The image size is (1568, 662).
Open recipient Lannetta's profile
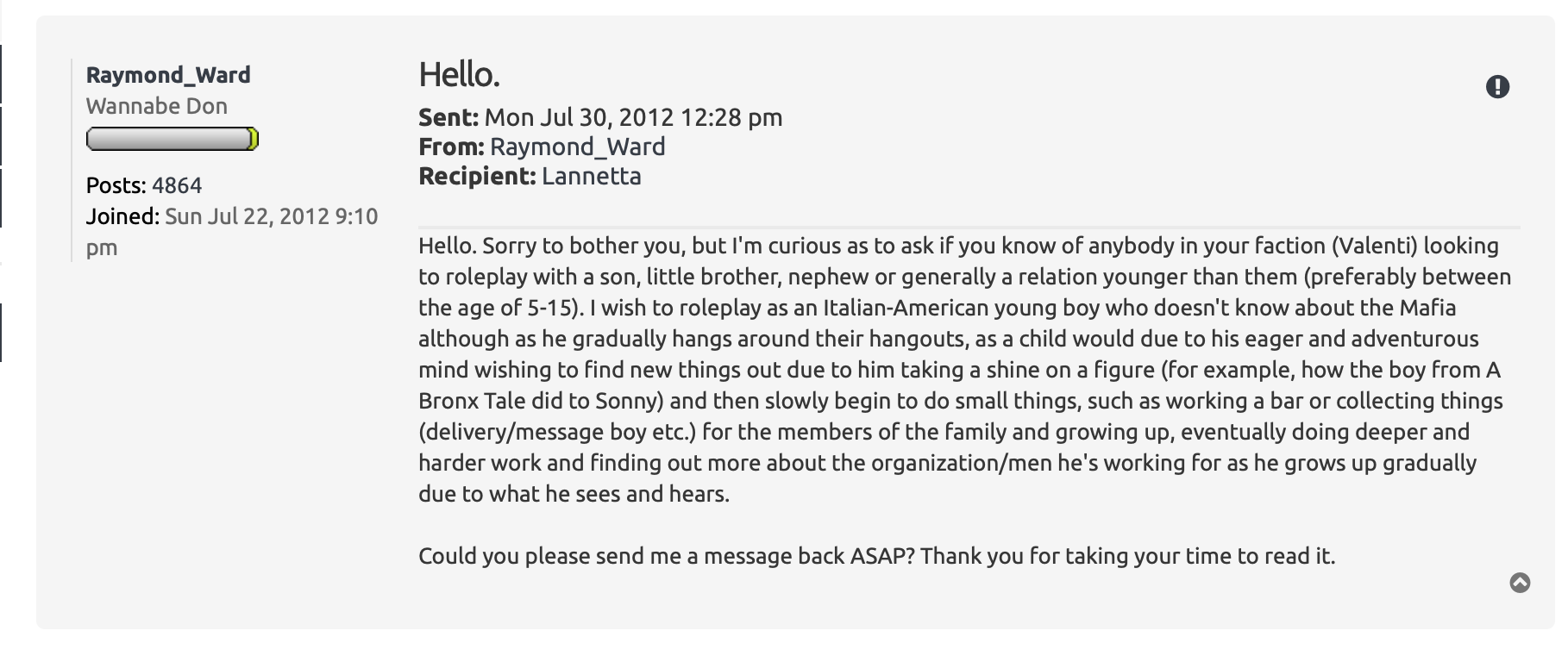click(x=591, y=176)
